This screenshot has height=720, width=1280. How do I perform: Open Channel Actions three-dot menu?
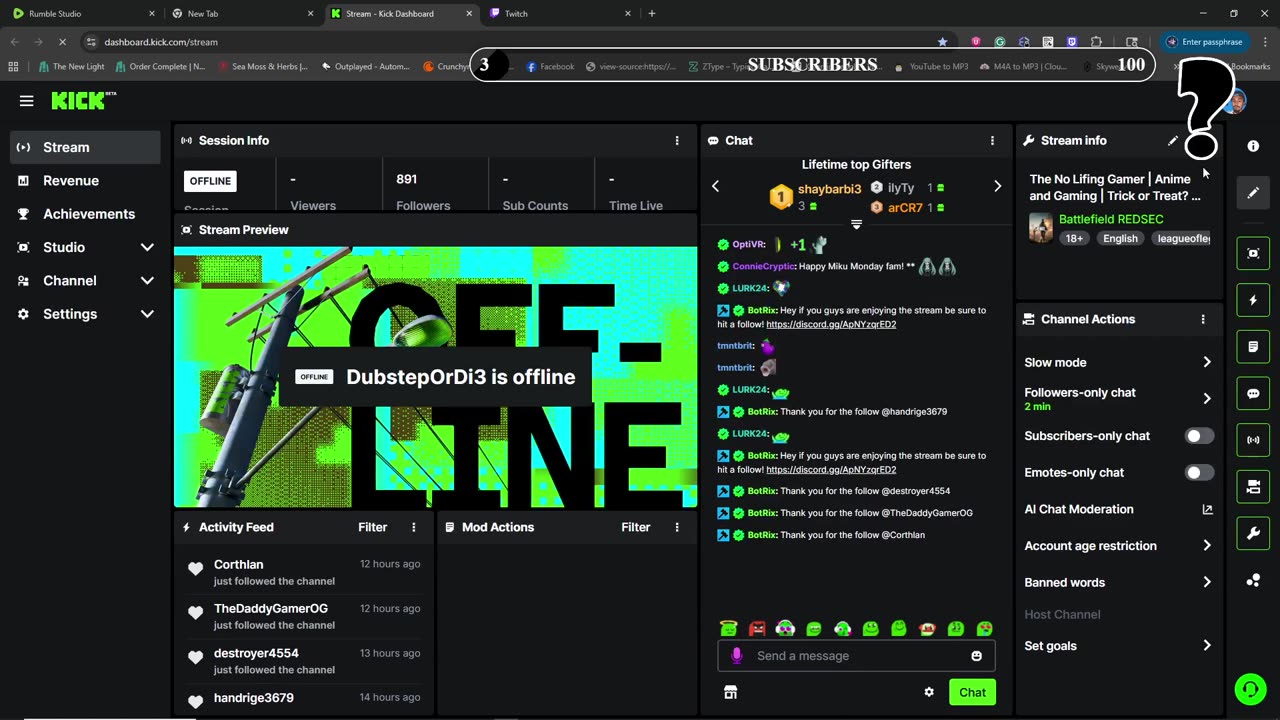pos(1203,319)
